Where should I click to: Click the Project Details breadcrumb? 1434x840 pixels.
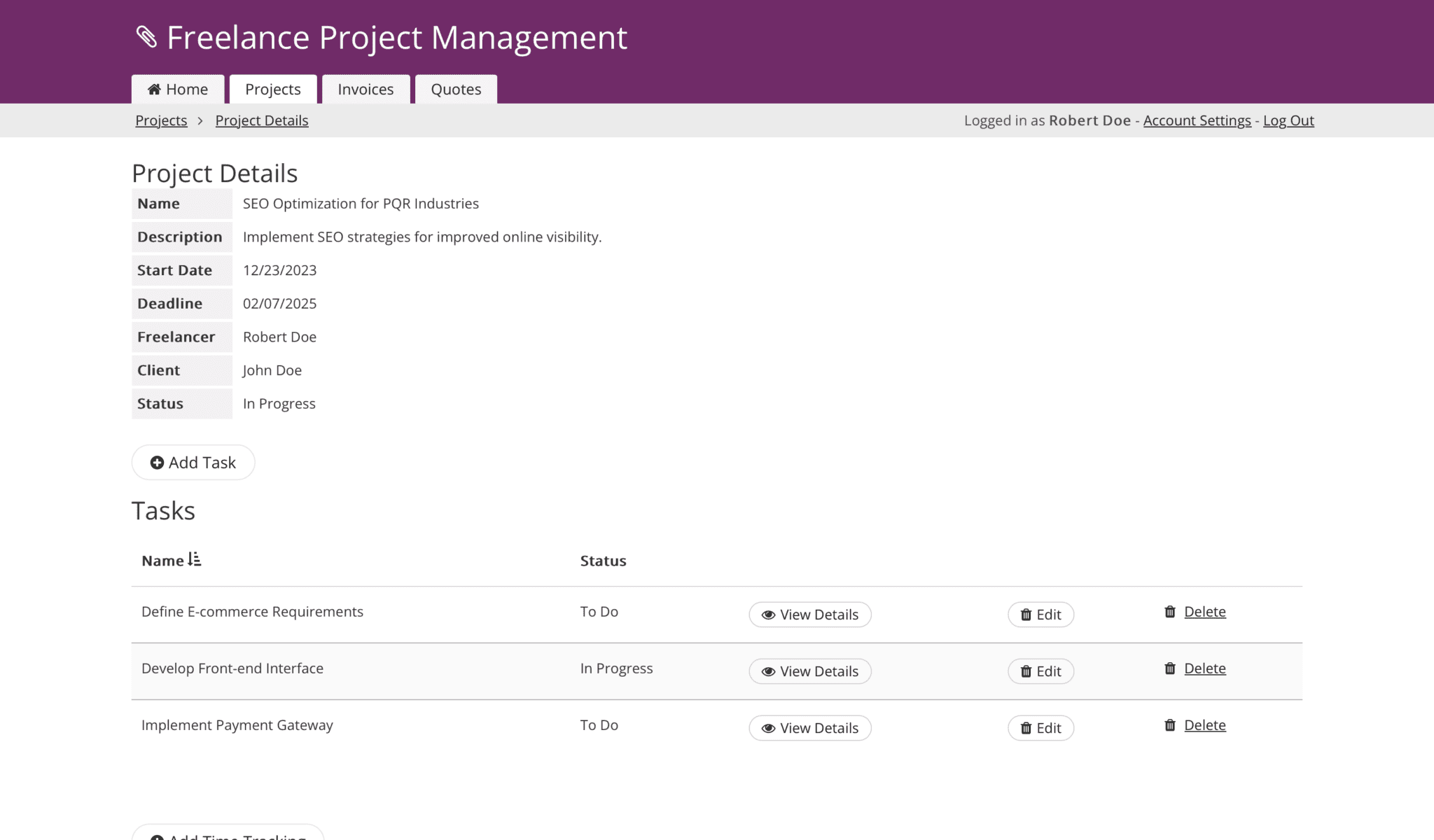pyautogui.click(x=261, y=120)
